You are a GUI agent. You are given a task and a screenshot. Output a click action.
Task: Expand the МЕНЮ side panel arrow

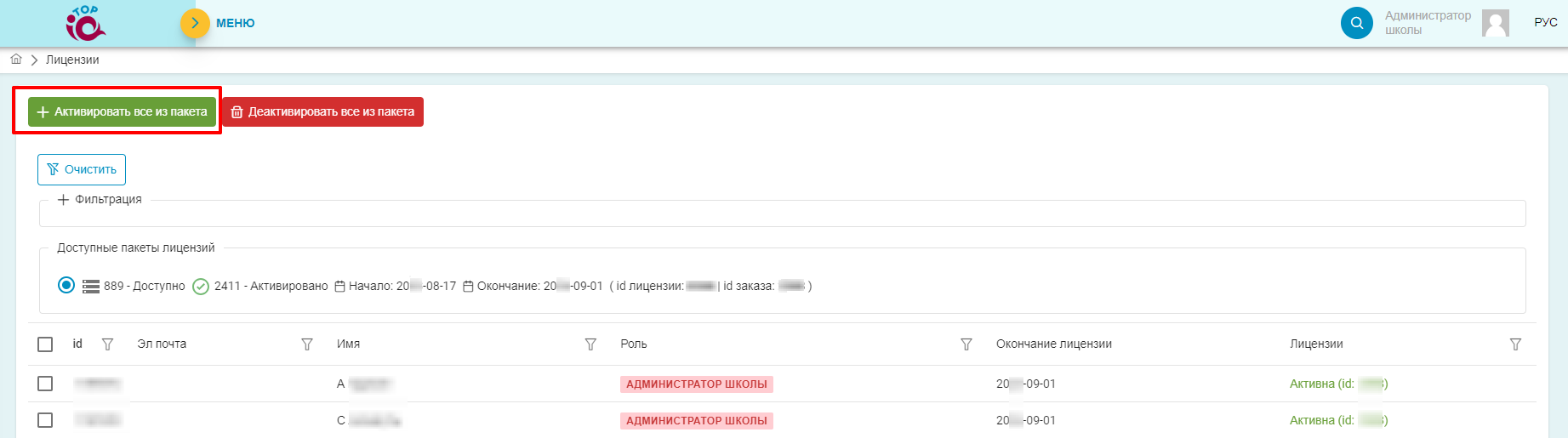(x=195, y=23)
